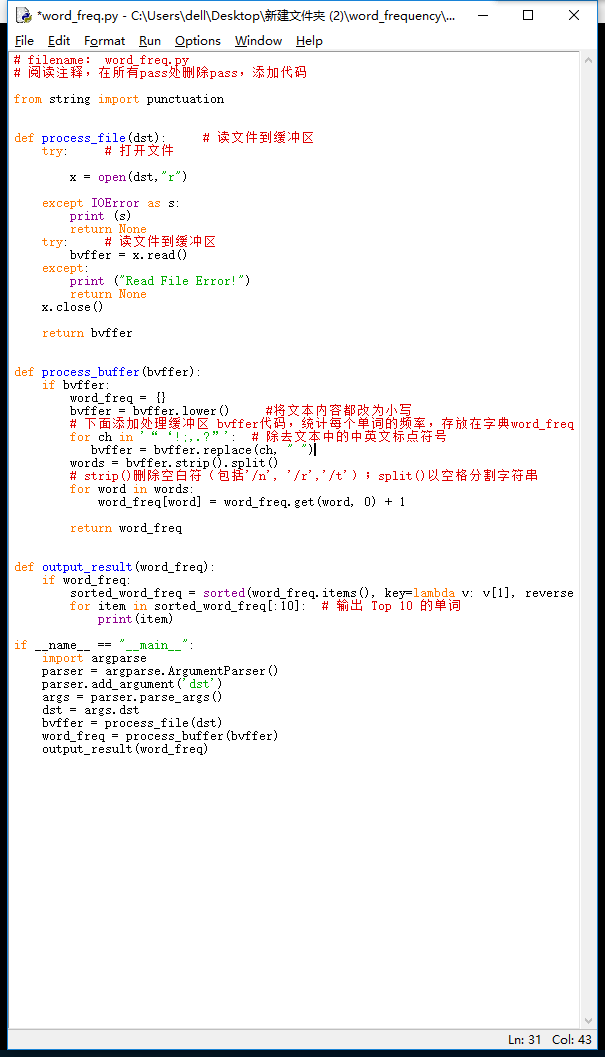Viewport: 605px width, 1057px height.
Task: Click the 'if __name__ == "__main__":' line
Action: (x=104, y=646)
